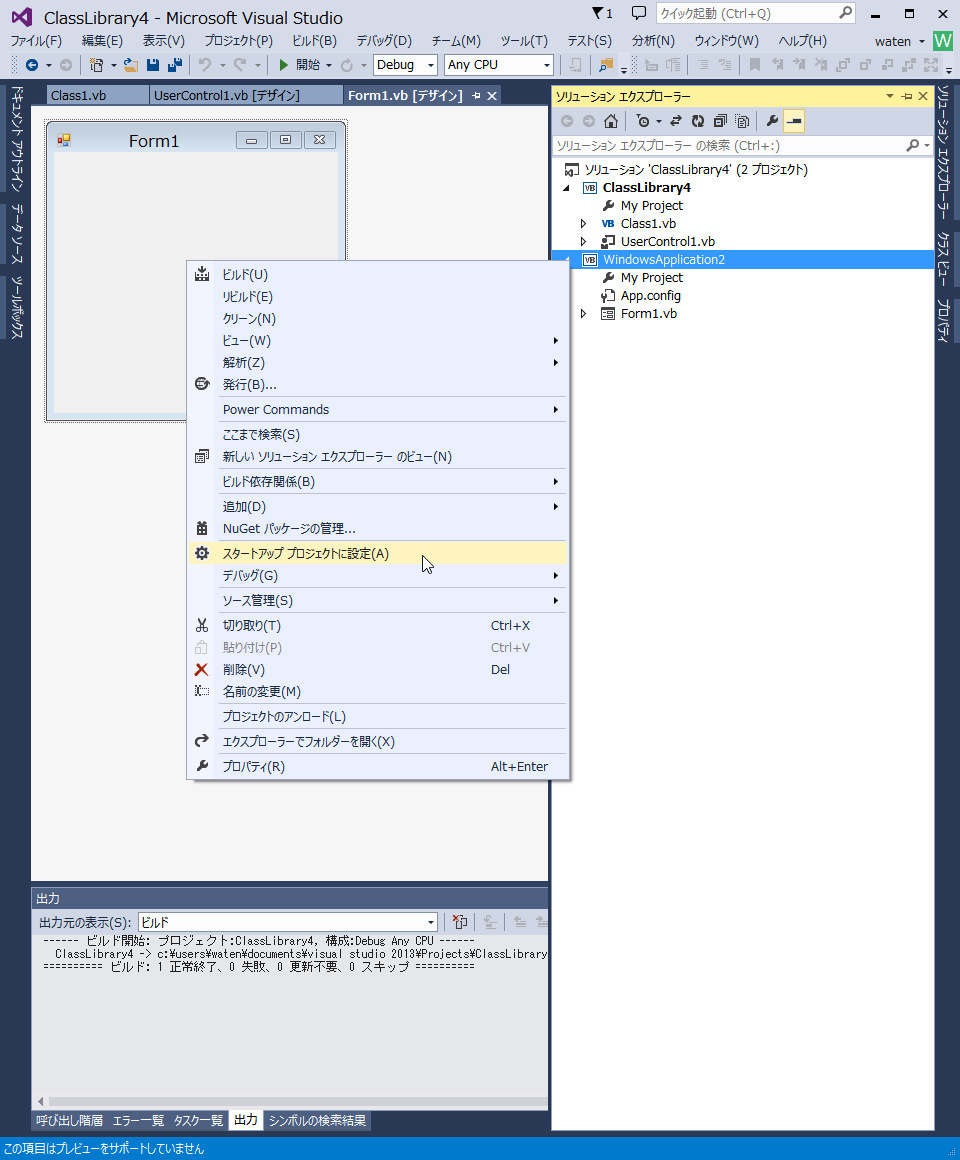
Task: Switch to the シンボルの検索結果 tab
Action: (x=317, y=1121)
